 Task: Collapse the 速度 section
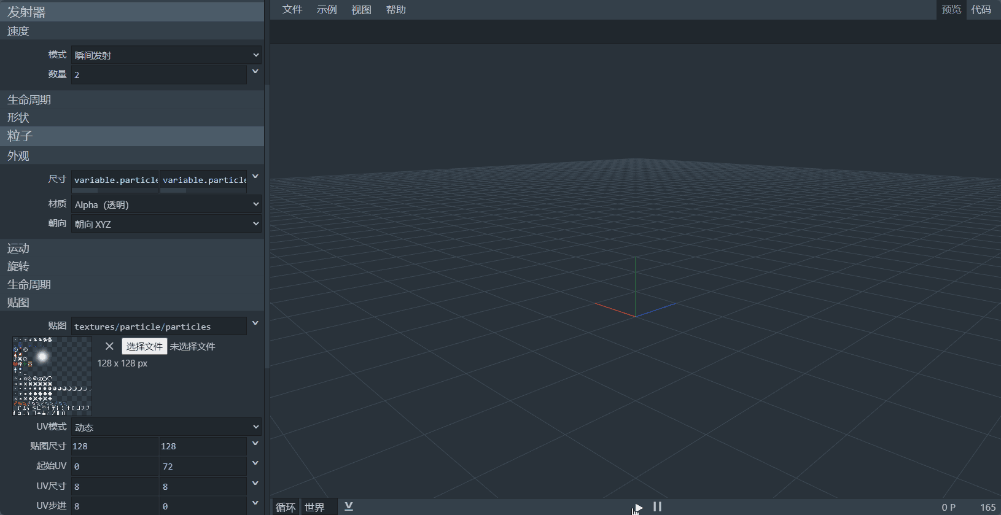[132, 31]
